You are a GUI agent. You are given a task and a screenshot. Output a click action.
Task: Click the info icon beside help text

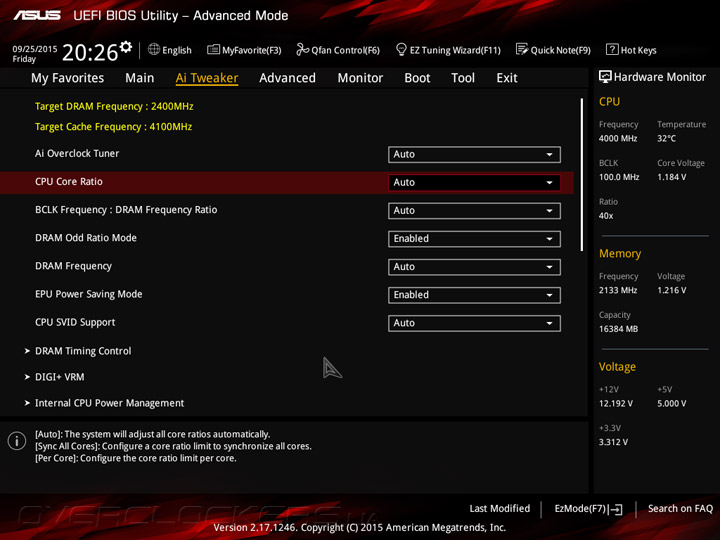17,441
